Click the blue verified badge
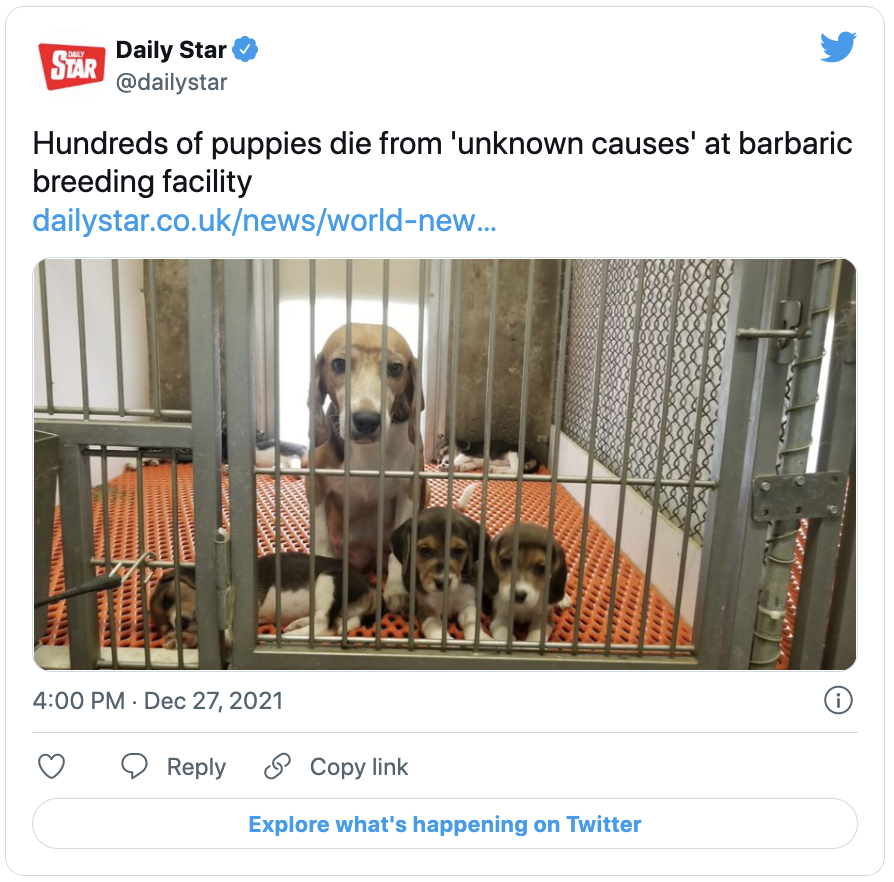Screen dimensions: 894x882 (x=245, y=50)
